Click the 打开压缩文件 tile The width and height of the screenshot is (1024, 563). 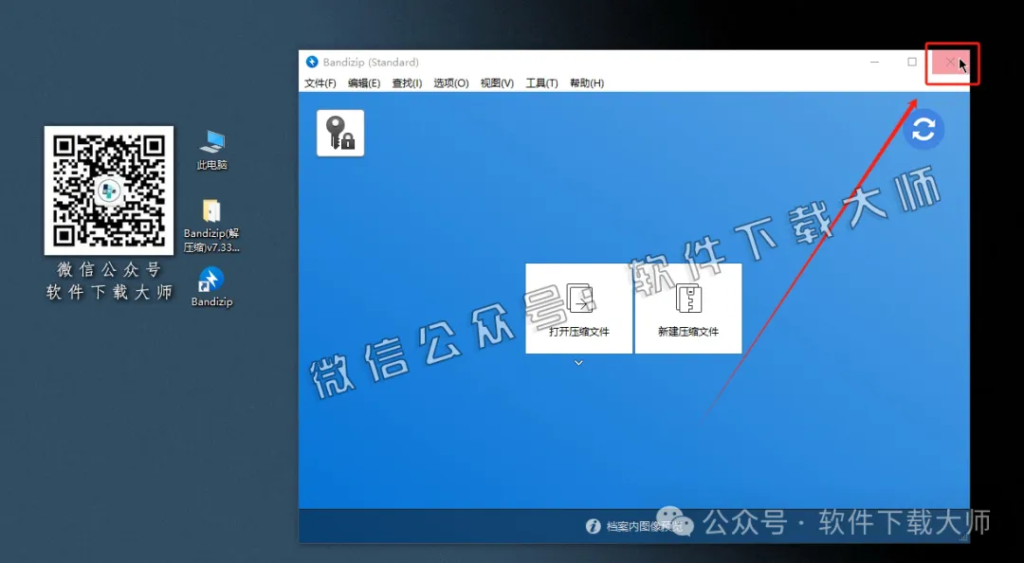[579, 308]
